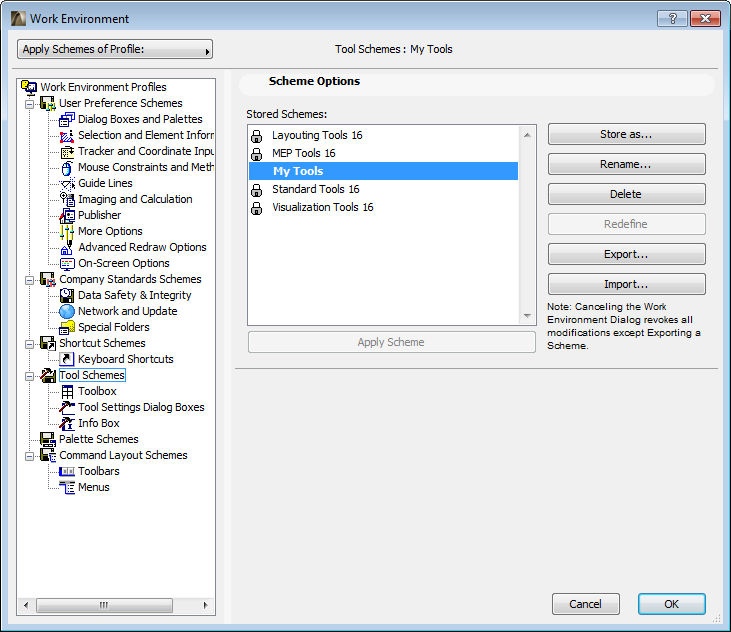Select Guide Lines in the tree

pyautogui.click(x=105, y=183)
